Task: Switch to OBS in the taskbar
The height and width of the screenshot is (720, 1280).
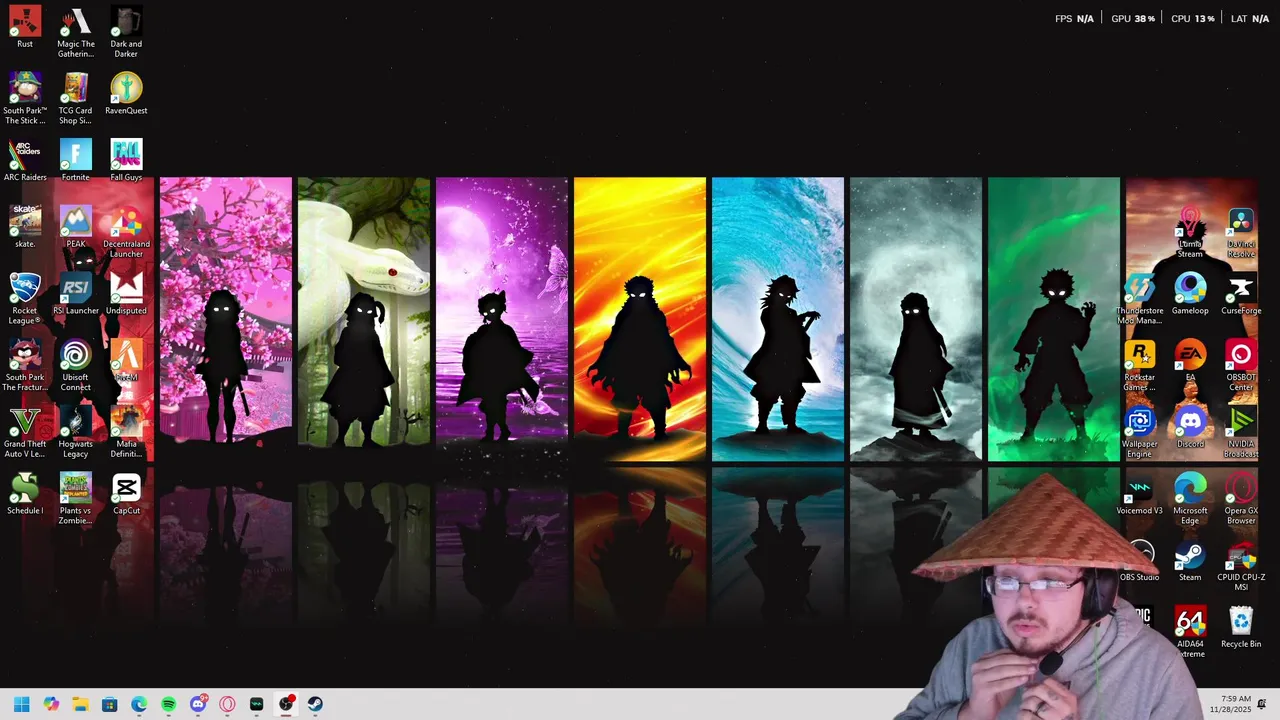Action: click(286, 704)
